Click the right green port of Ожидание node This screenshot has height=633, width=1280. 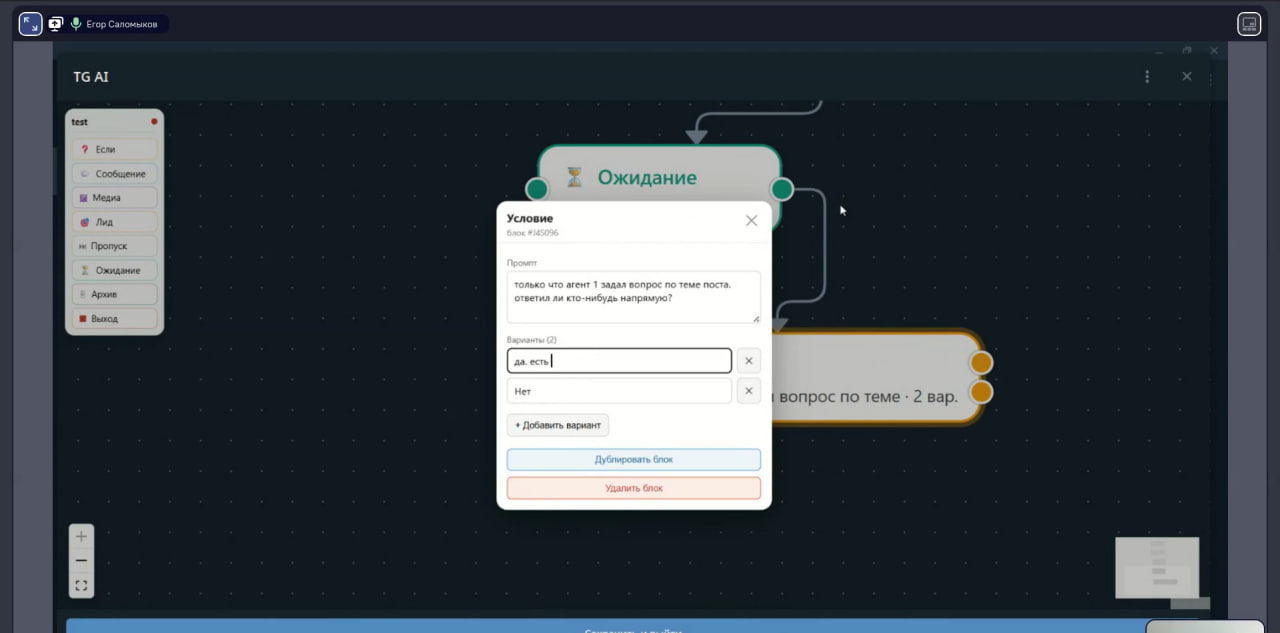tap(782, 189)
